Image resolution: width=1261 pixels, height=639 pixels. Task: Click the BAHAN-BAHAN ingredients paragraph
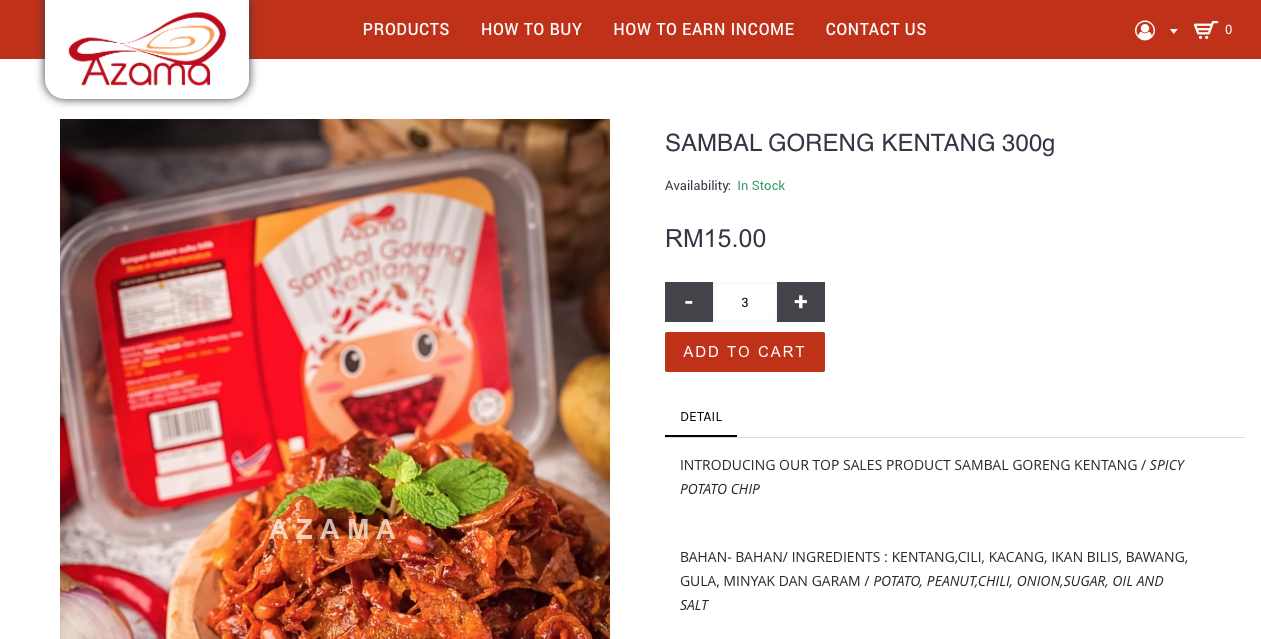934,581
